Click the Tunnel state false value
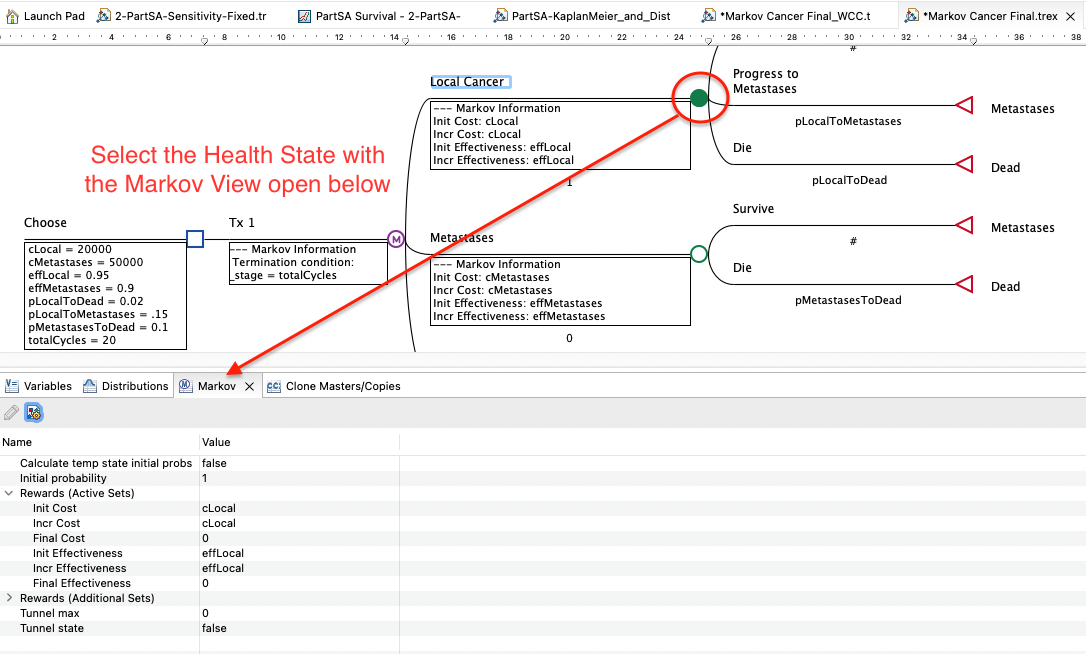1086x654 pixels. point(214,628)
